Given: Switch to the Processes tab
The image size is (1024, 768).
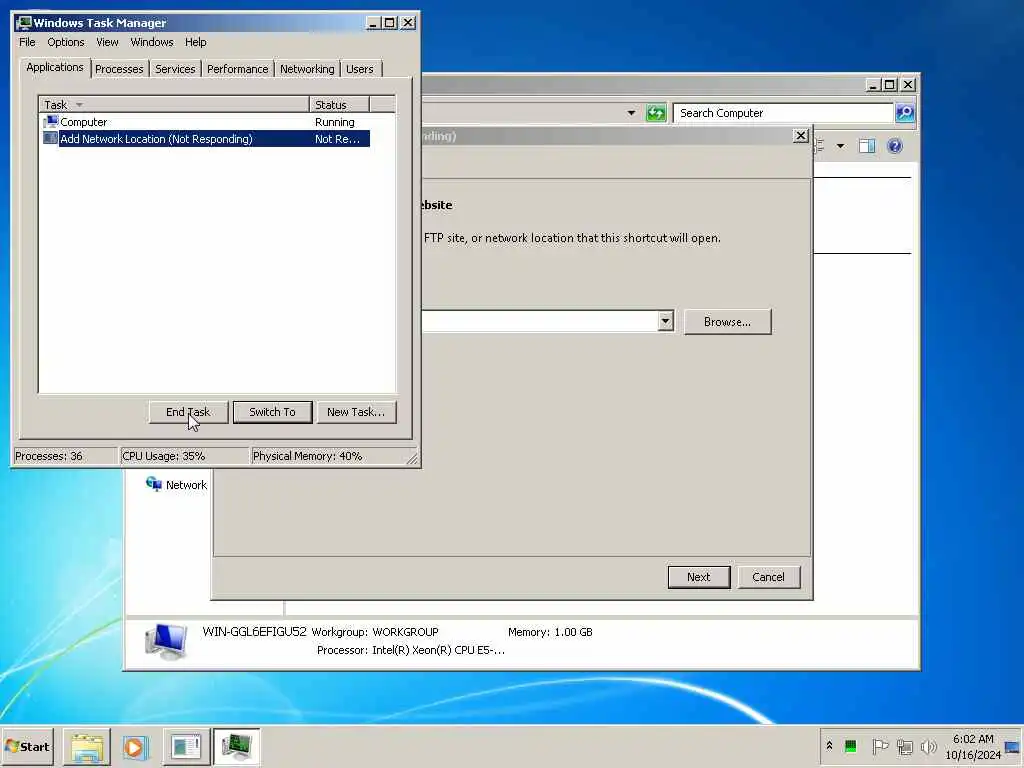Looking at the screenshot, I should [119, 69].
